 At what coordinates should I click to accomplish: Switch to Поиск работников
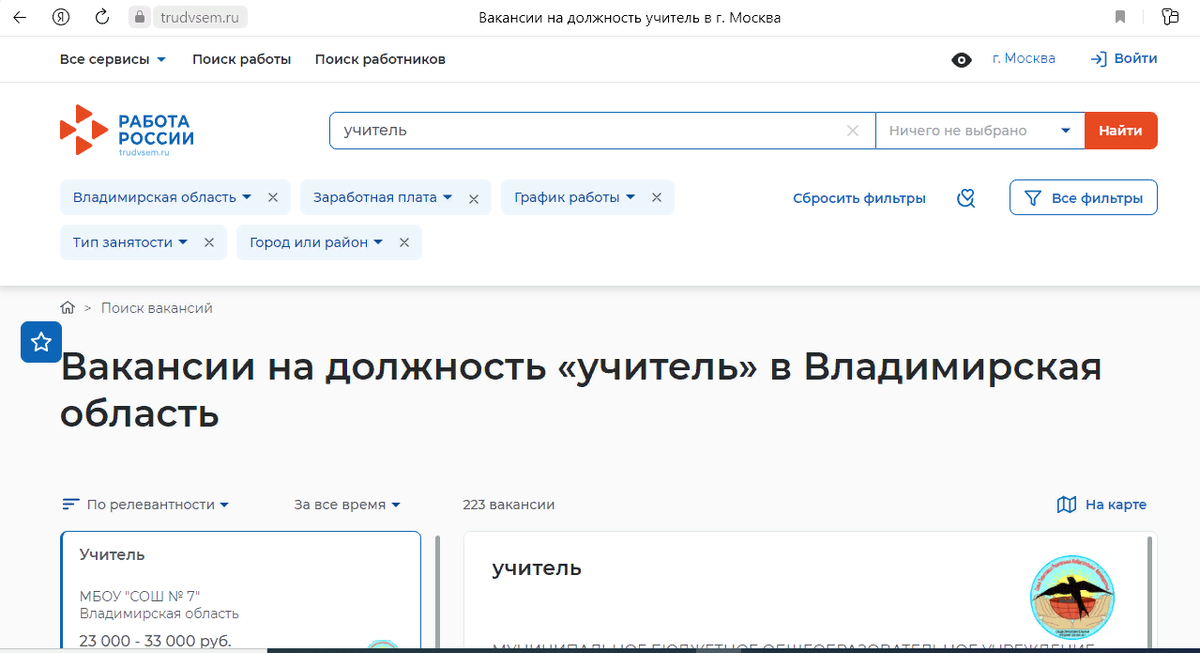tap(380, 59)
